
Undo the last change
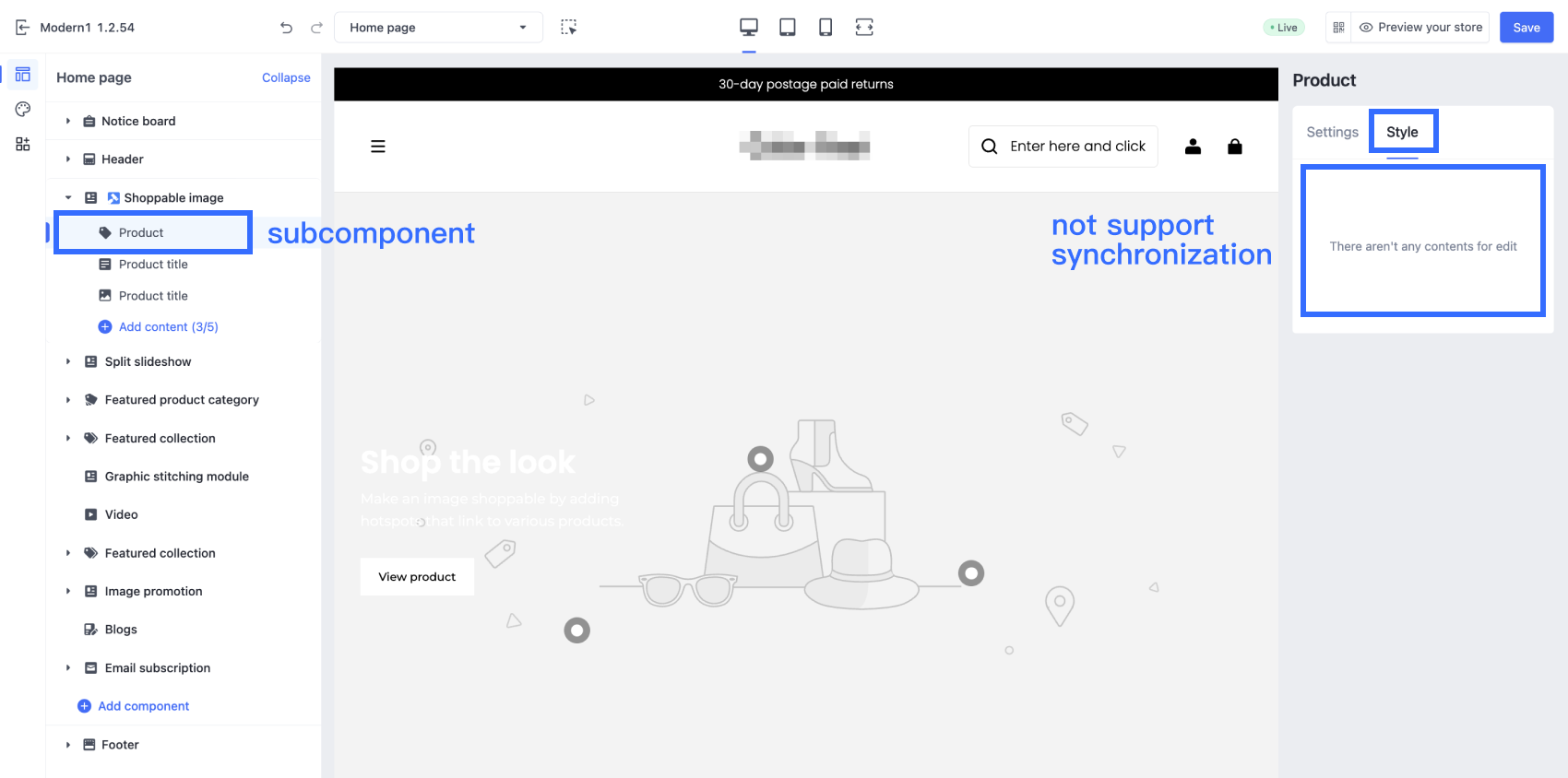click(286, 28)
